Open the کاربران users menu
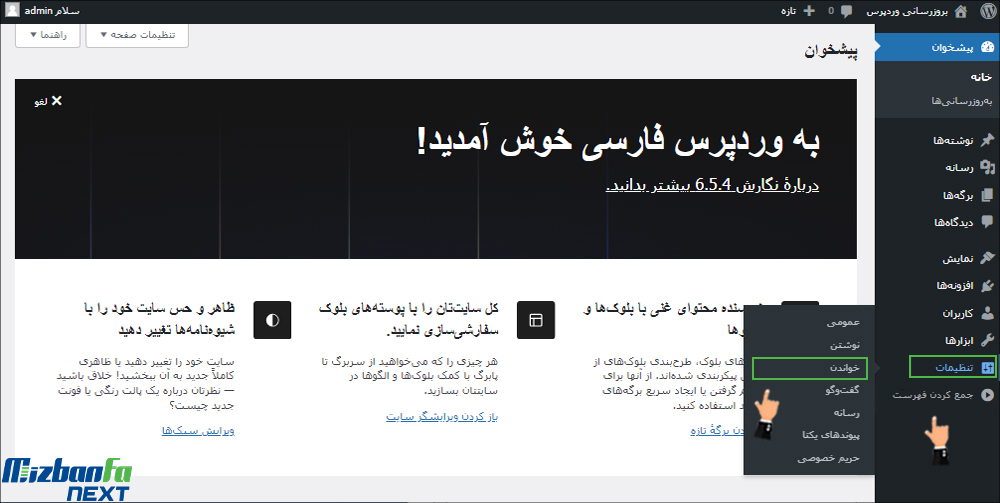Screen dimensions: 1000x503 tap(938, 313)
